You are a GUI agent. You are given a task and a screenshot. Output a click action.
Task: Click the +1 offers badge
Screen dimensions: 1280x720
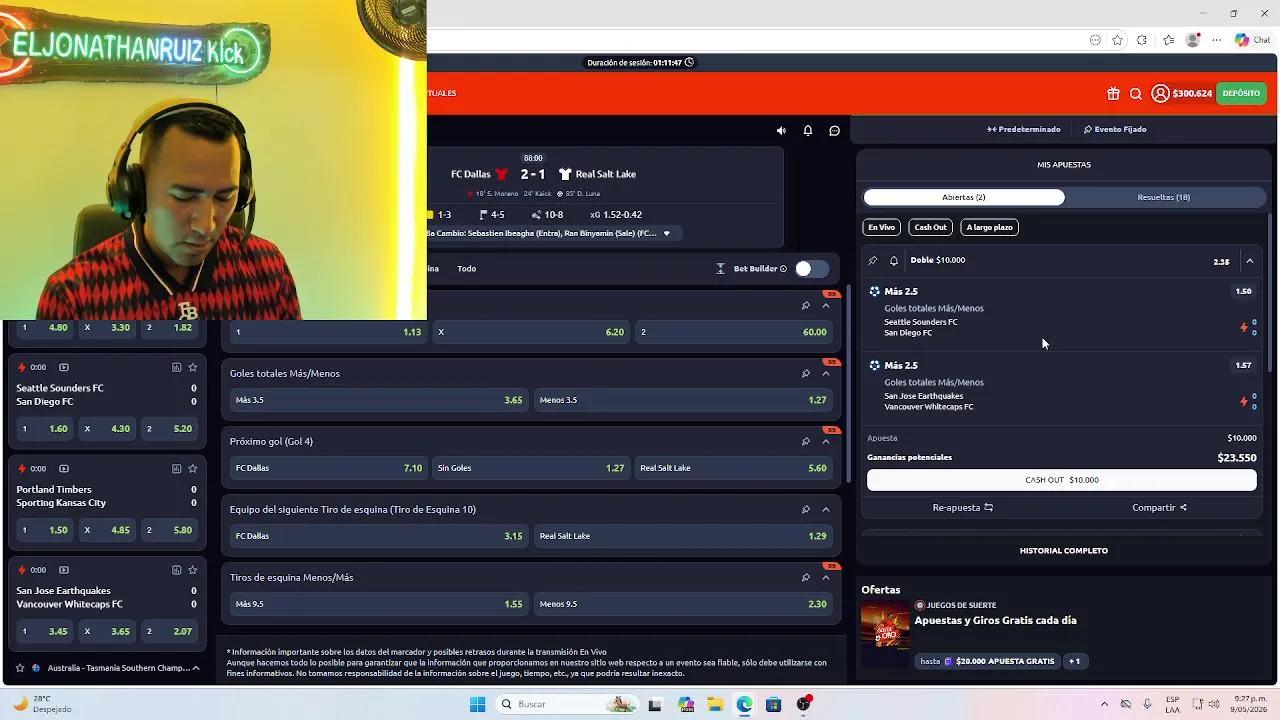click(x=1075, y=661)
